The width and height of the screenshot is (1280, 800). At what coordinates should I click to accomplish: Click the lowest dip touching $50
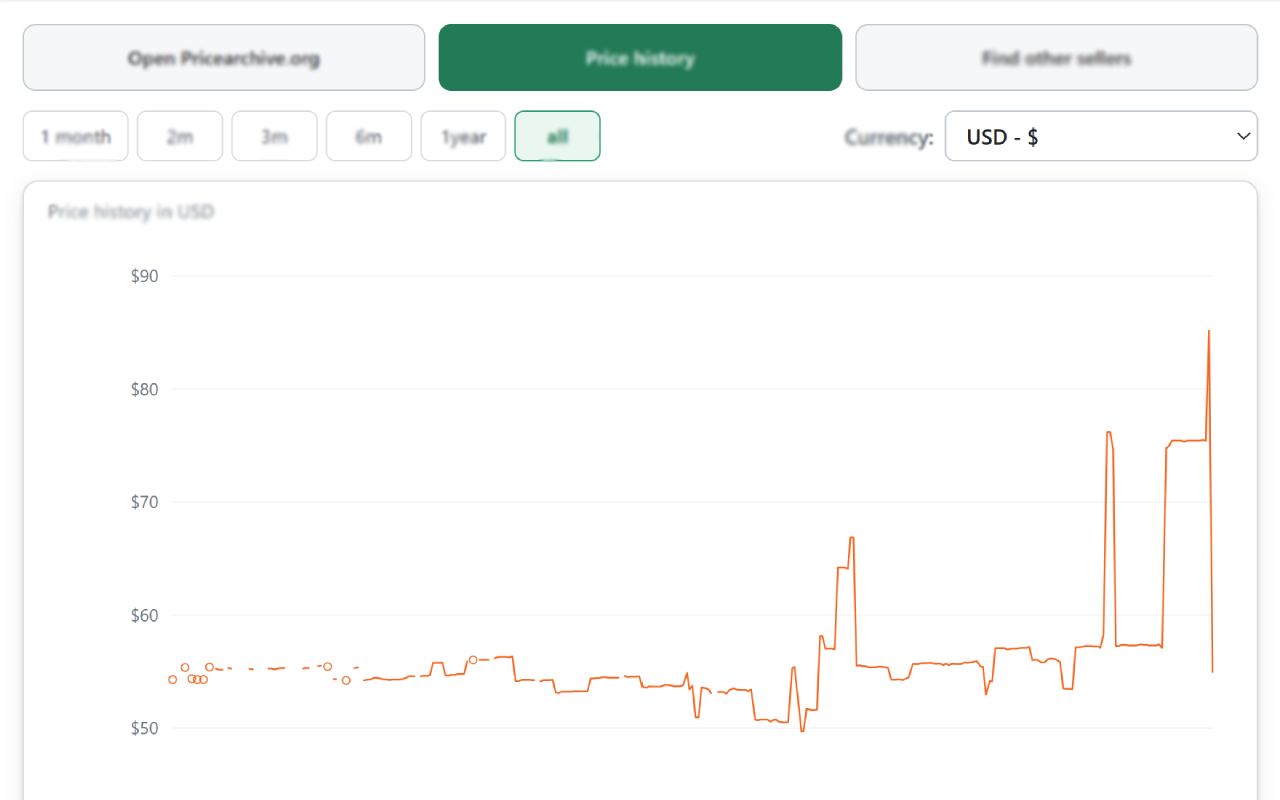pos(802,731)
